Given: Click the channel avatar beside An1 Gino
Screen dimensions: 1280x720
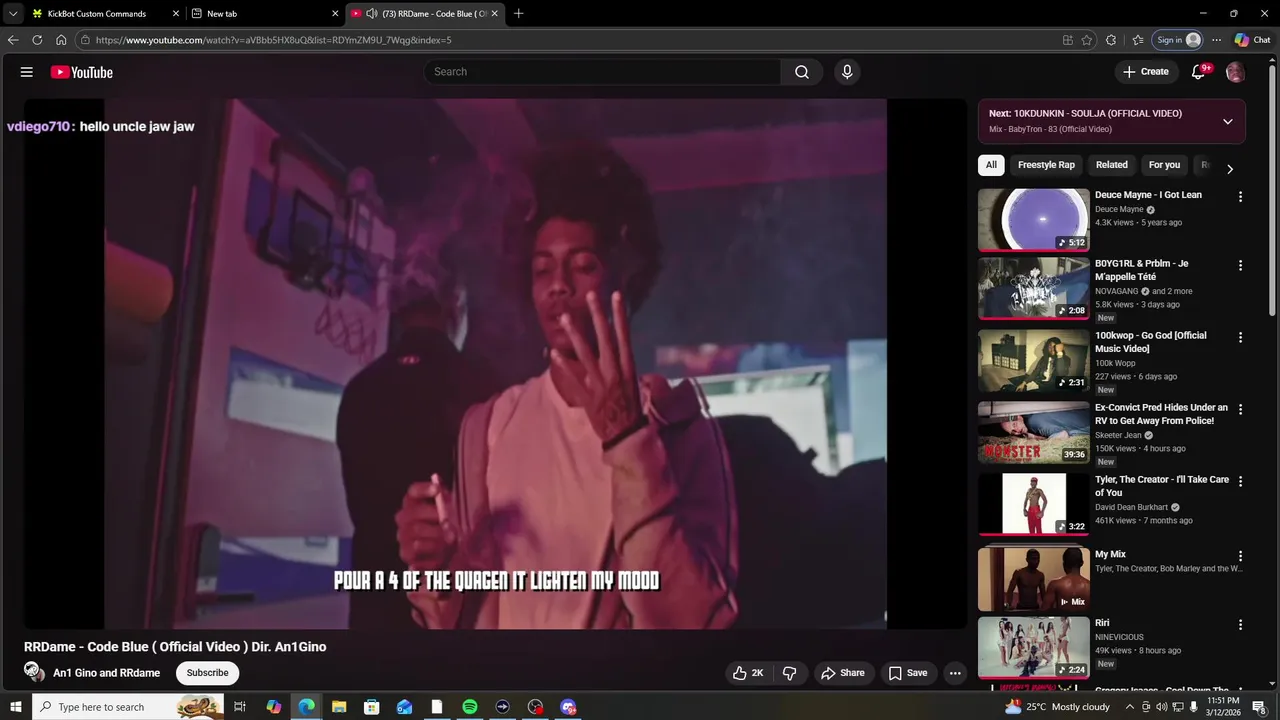Looking at the screenshot, I should [x=34, y=672].
